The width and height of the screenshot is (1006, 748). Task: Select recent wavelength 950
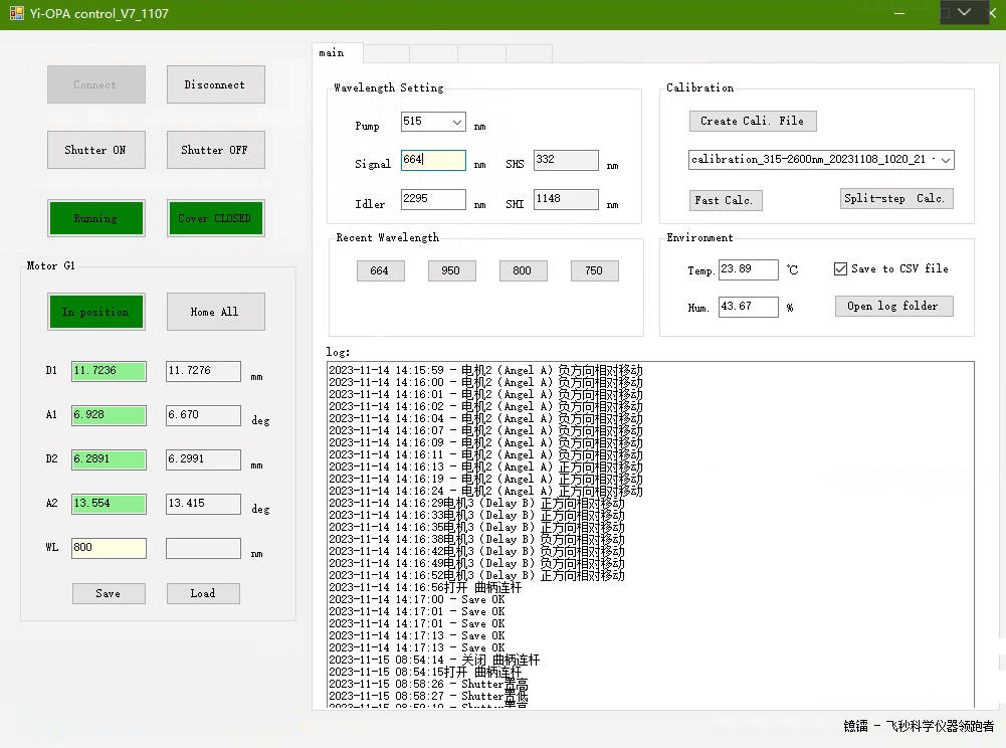452,271
